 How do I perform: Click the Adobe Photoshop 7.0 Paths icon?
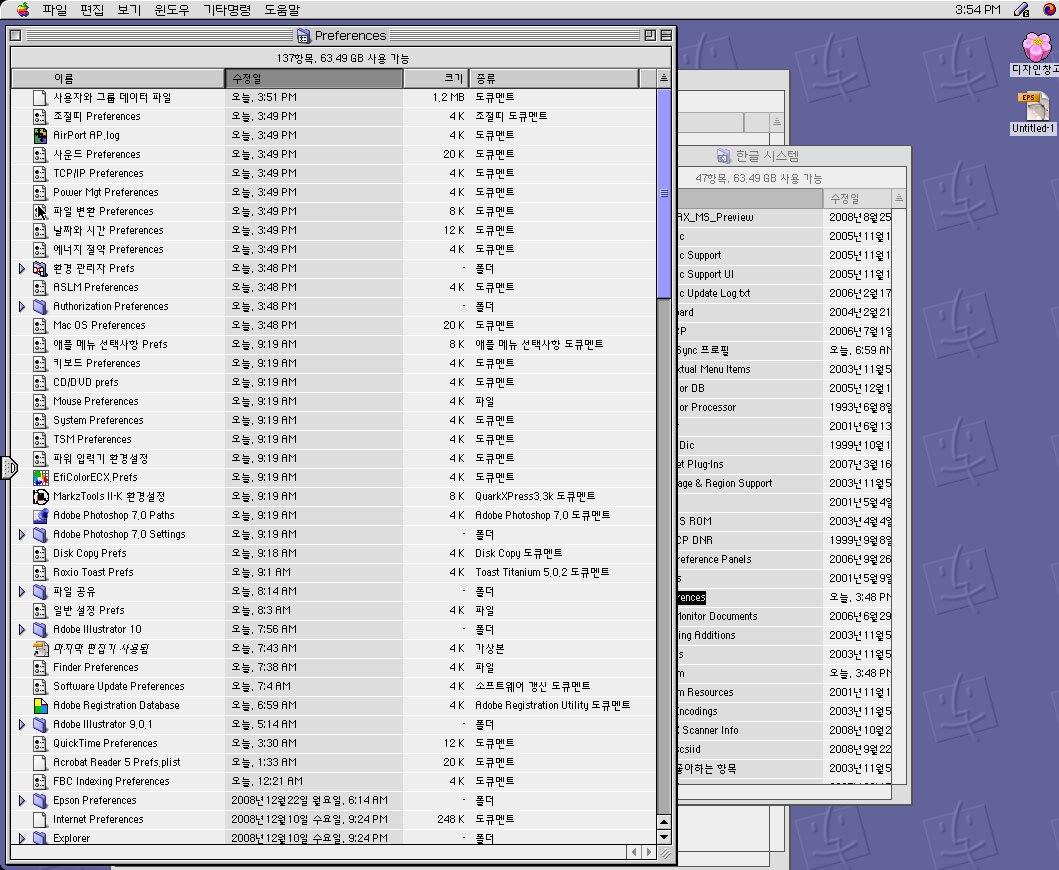40,515
